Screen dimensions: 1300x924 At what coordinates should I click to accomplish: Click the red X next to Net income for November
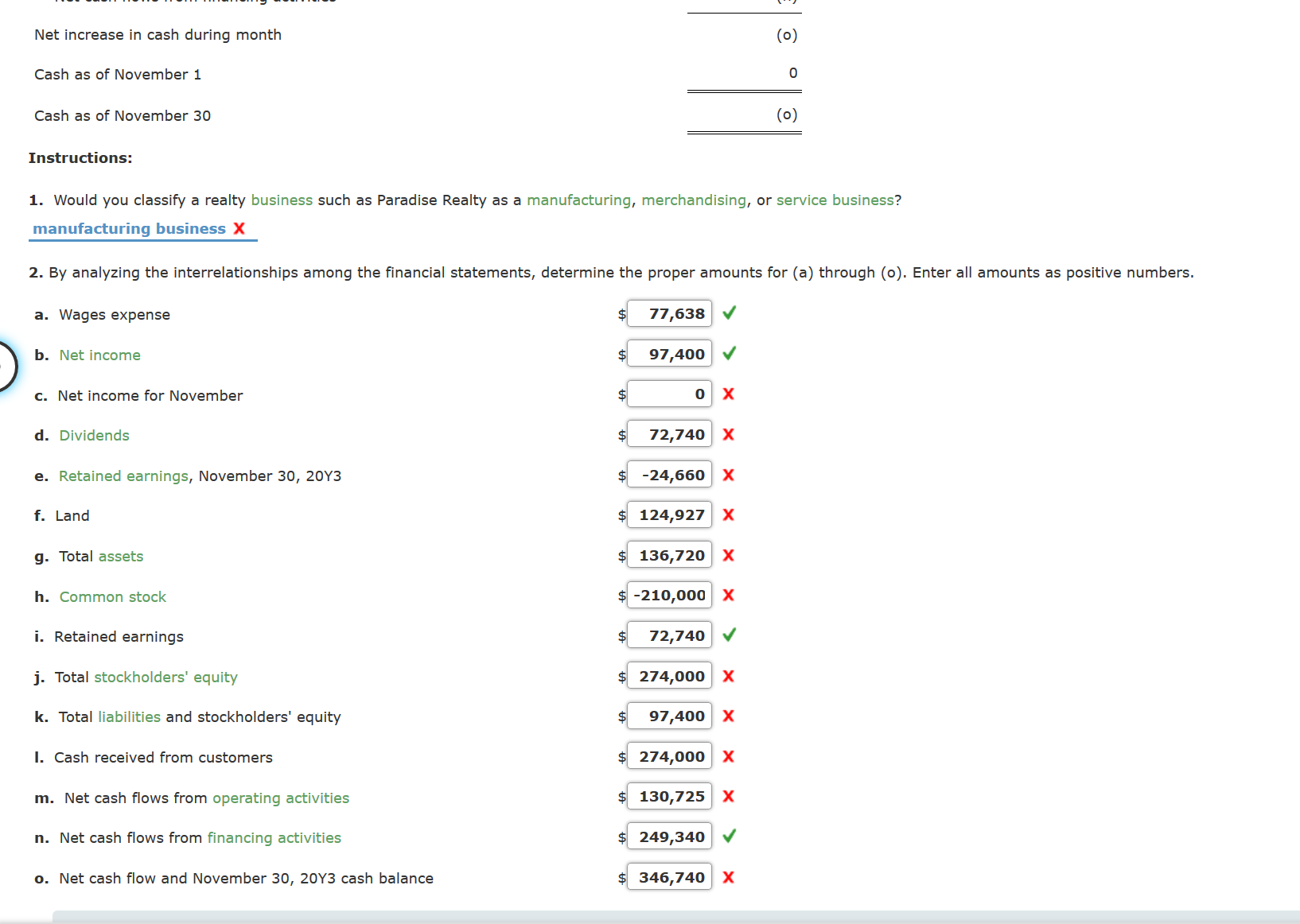[727, 394]
